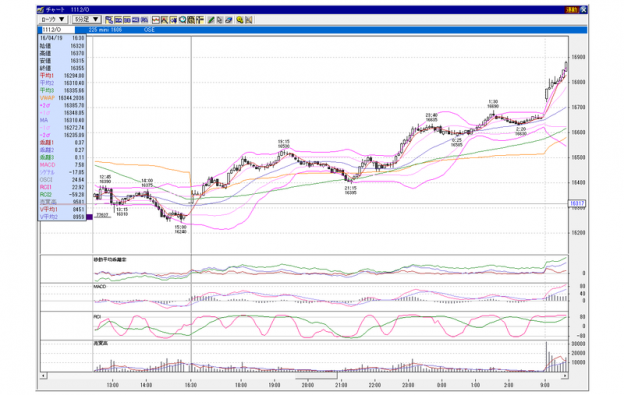Click the peak-marker chart icon beside line chart

(x=164, y=19)
